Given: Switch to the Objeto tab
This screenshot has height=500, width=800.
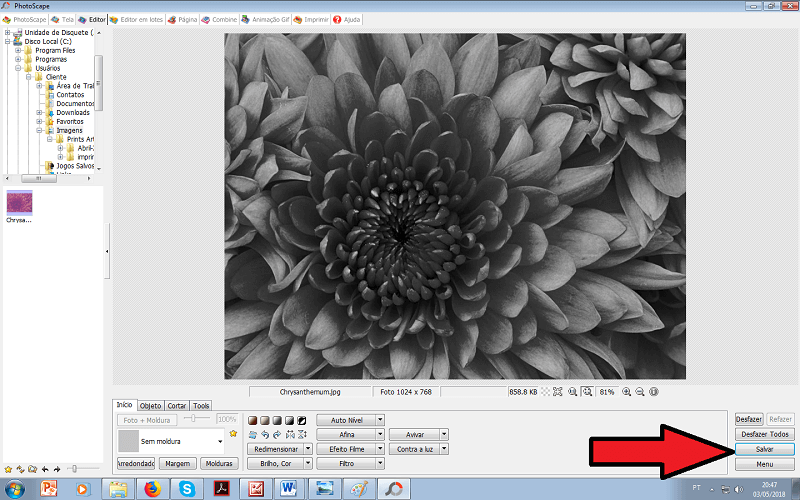Looking at the screenshot, I should [x=151, y=405].
